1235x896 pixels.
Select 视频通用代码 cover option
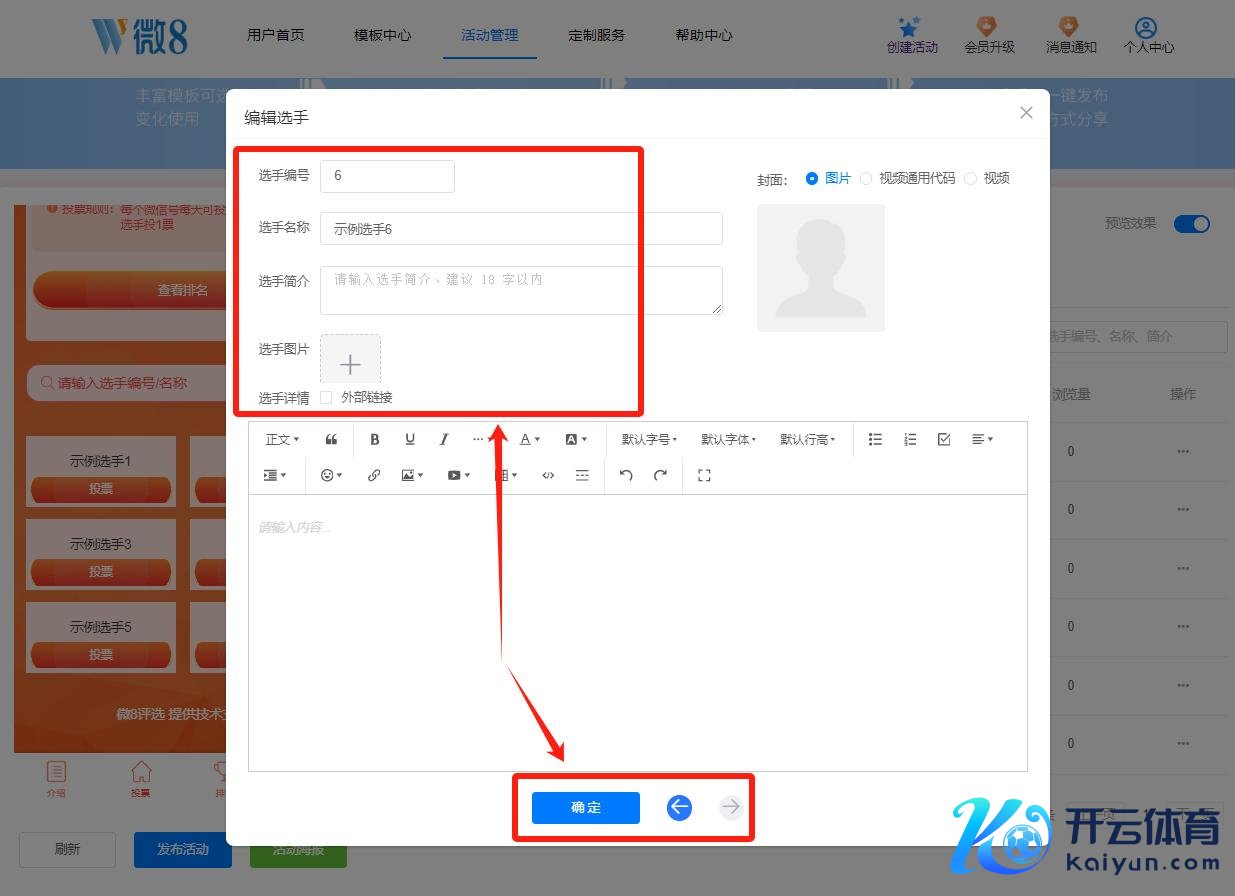click(x=866, y=178)
